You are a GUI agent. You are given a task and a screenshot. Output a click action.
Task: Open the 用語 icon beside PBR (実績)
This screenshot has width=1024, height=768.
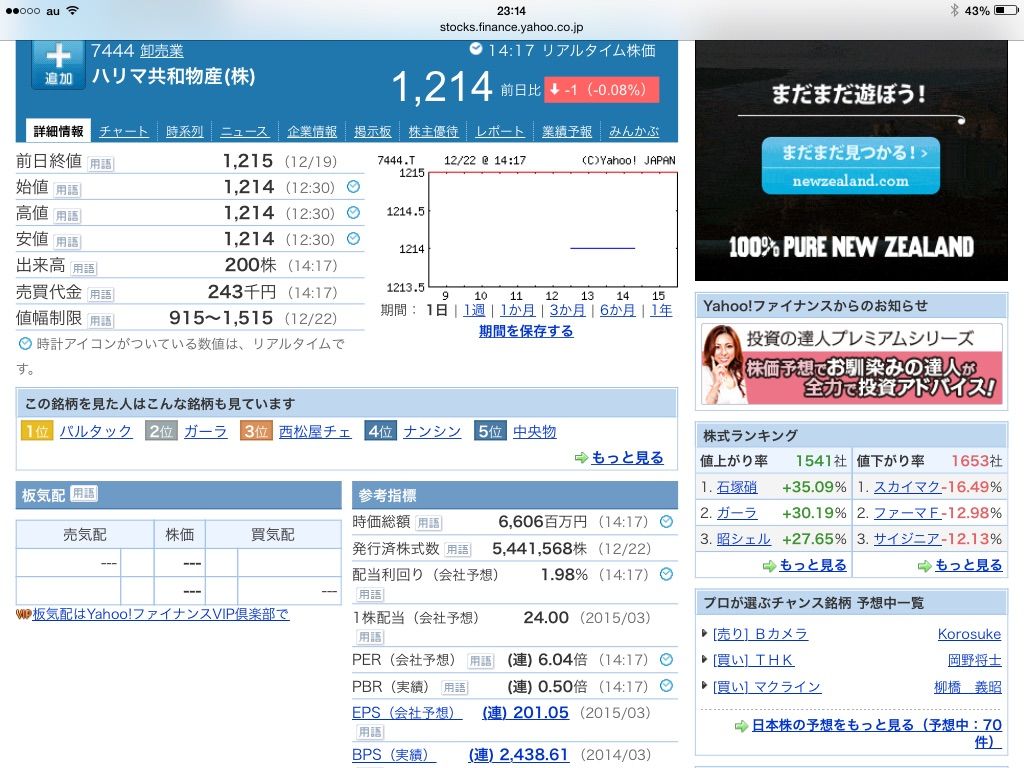click(455, 688)
